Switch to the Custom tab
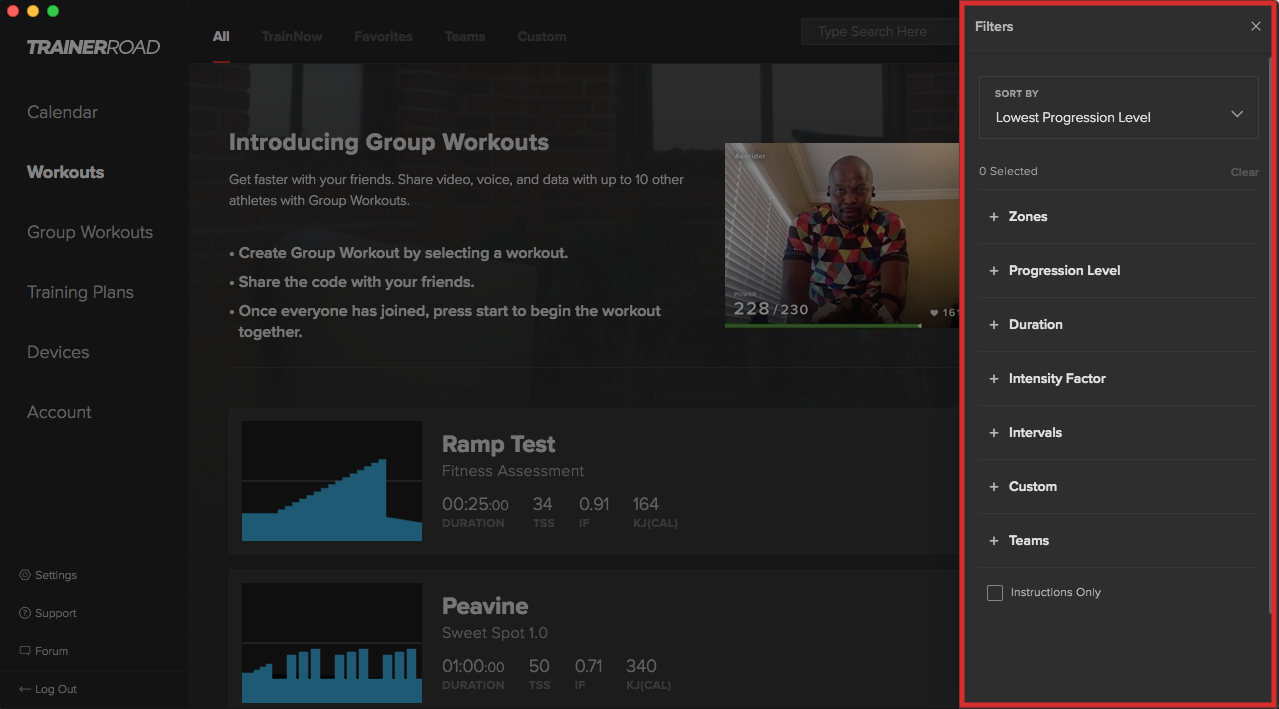 tap(542, 36)
